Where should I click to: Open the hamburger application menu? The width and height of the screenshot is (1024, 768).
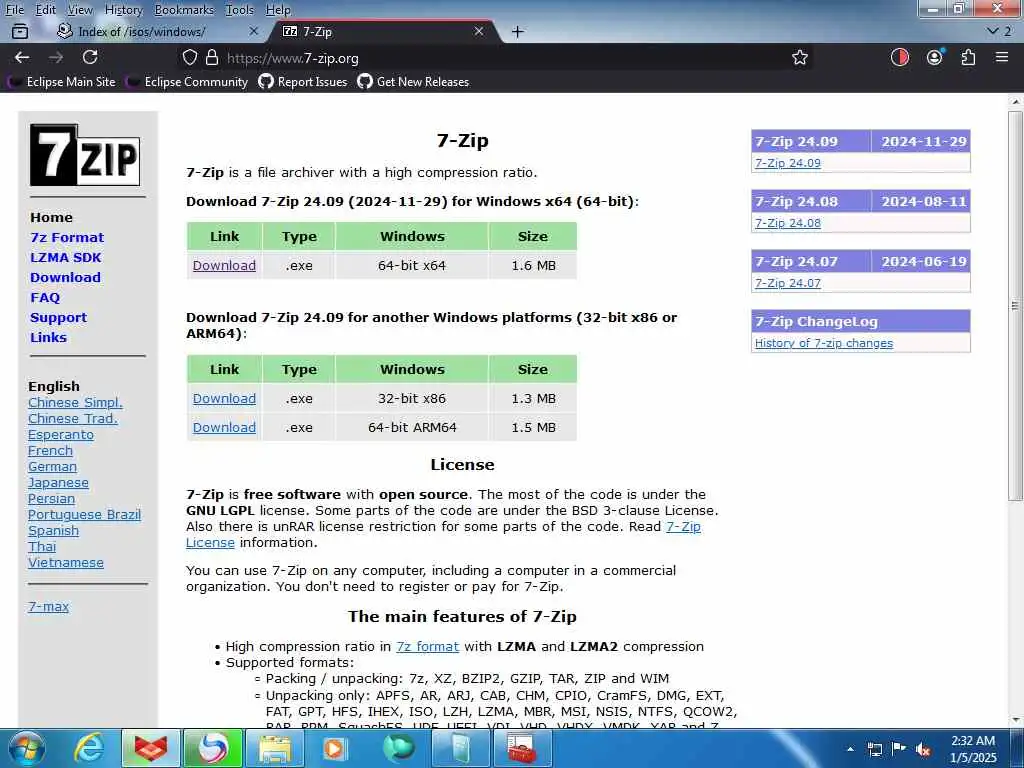pyautogui.click(x=1002, y=57)
